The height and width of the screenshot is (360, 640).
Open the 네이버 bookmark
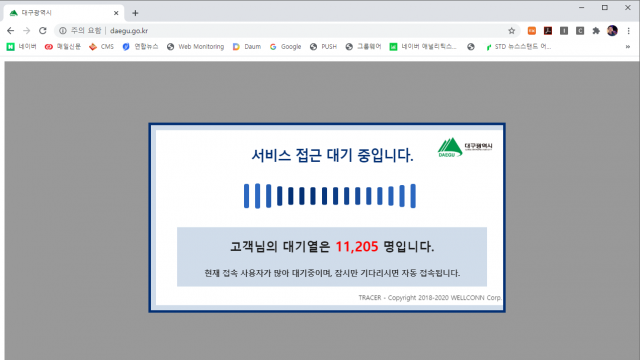pyautogui.click(x=22, y=47)
